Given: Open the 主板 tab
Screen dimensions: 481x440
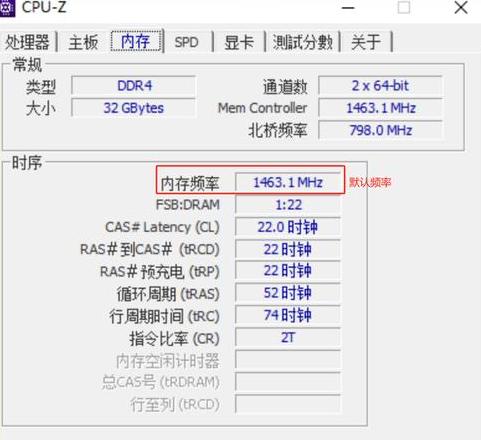Looking at the screenshot, I should (83, 42).
